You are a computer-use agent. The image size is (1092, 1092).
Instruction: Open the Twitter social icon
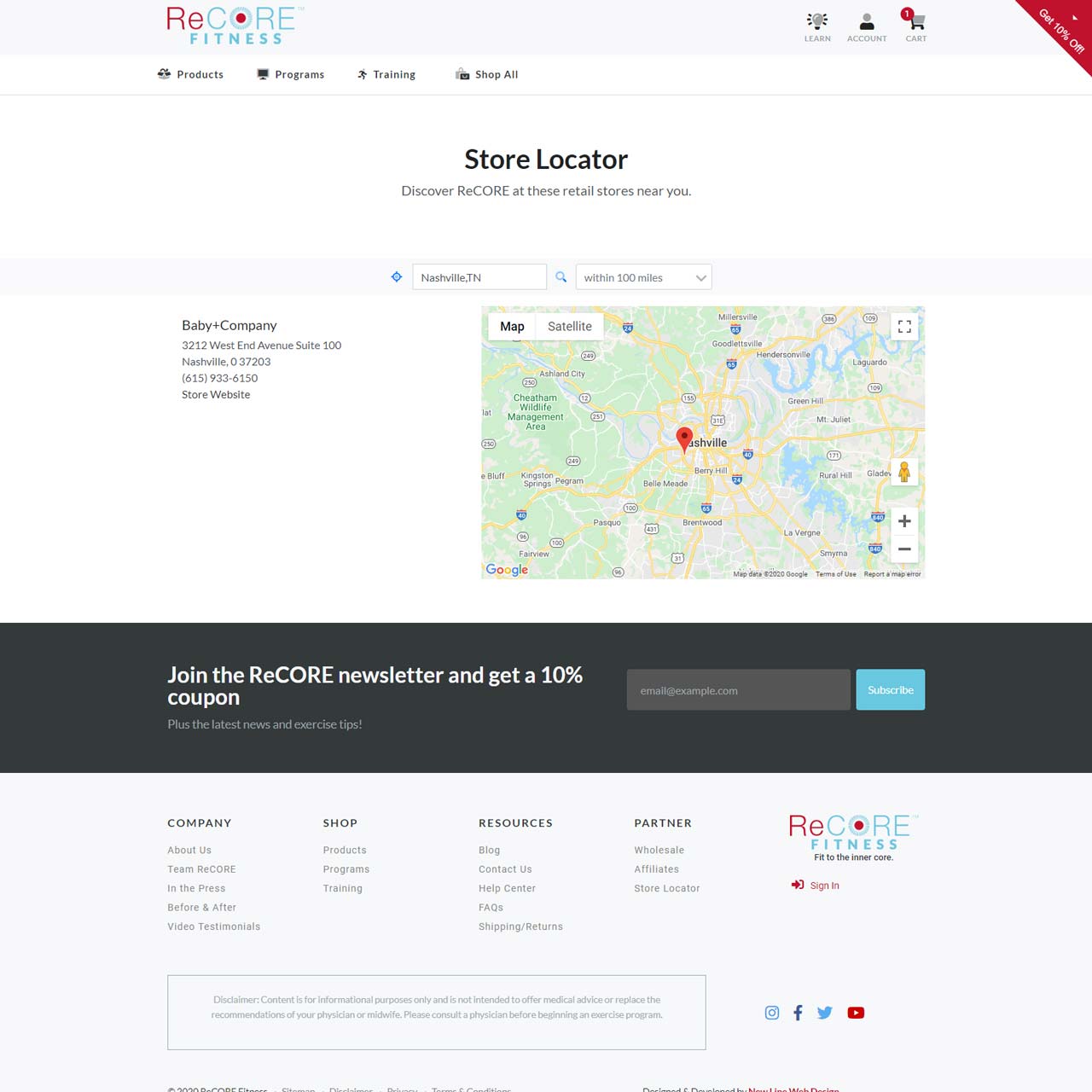824,1013
